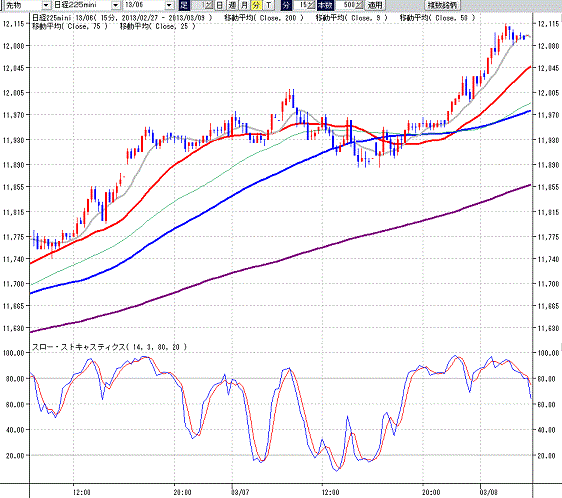This screenshot has height=498, width=562.
Task: Switch to weekly bars with 週 button
Action: (x=232, y=5)
